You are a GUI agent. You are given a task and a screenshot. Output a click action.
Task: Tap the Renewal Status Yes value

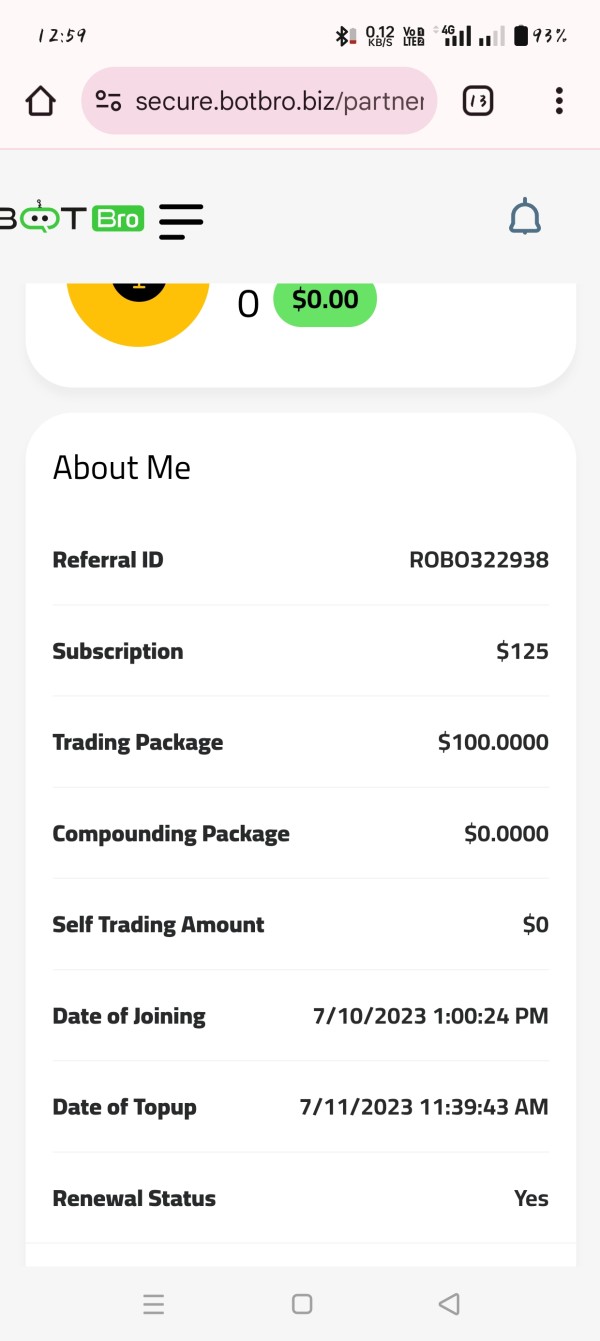(531, 1198)
